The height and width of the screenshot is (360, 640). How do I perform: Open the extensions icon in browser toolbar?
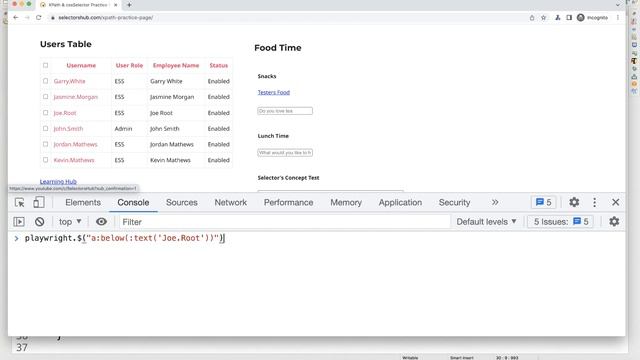click(558, 18)
